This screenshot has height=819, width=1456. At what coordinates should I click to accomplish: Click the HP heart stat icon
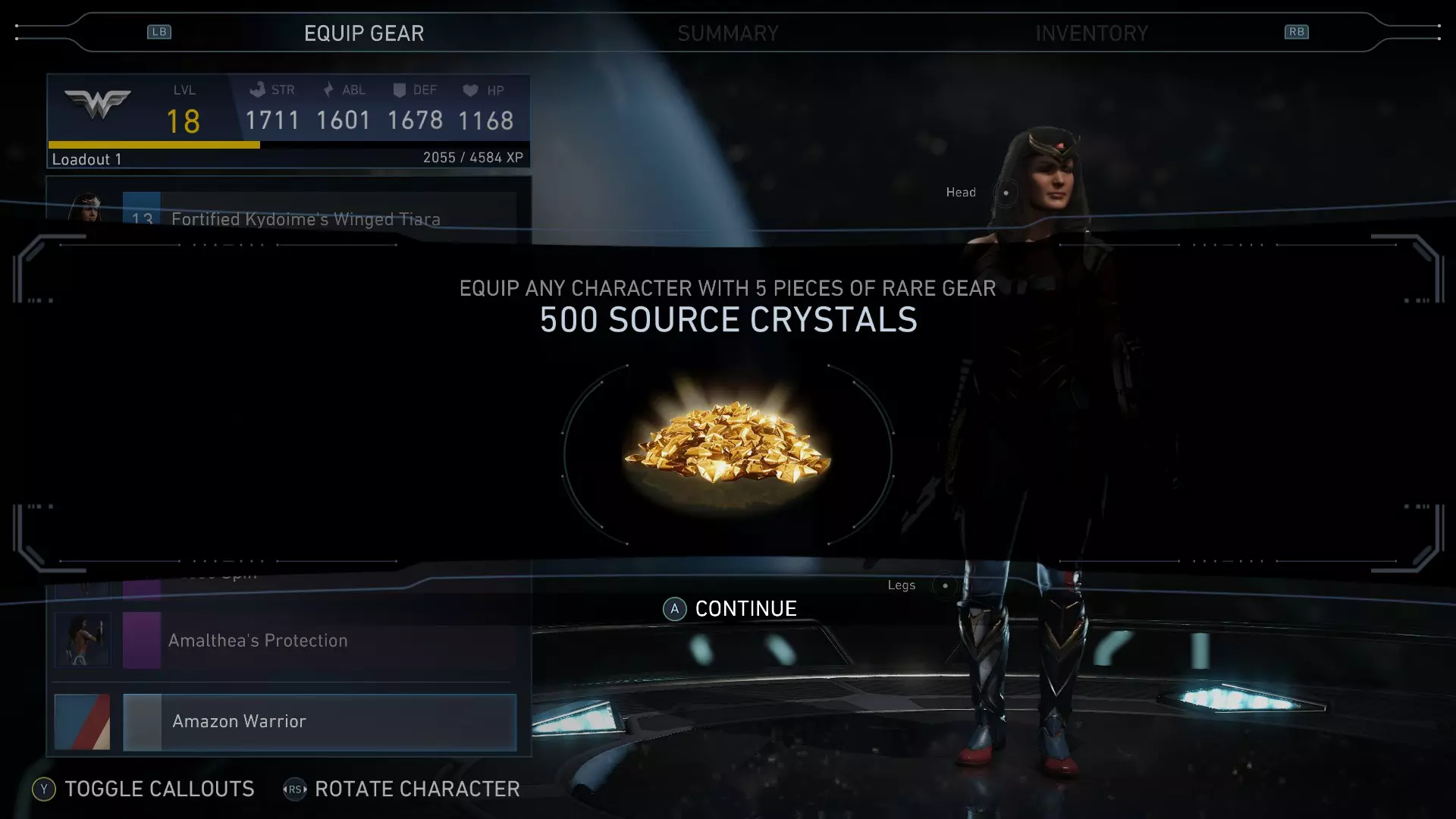tap(470, 90)
